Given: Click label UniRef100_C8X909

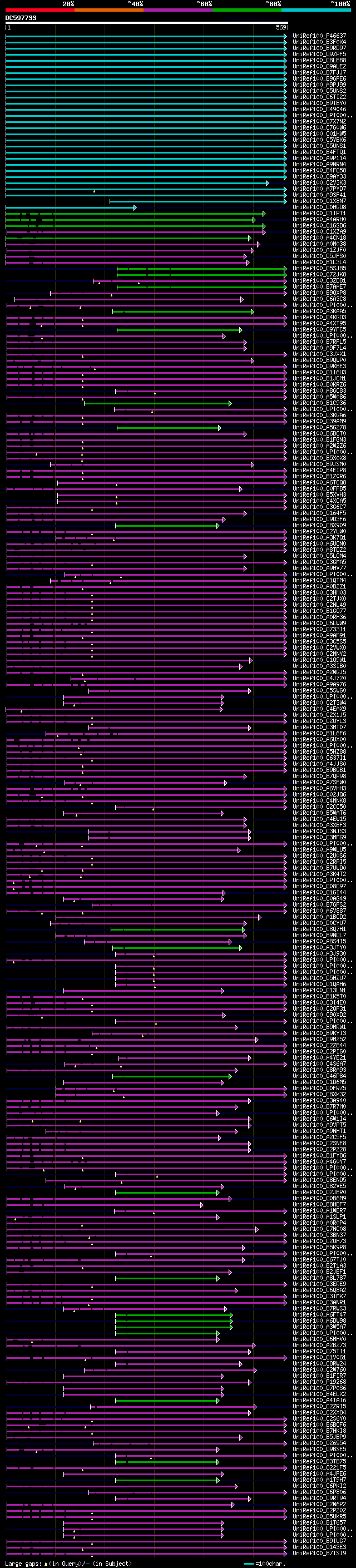Looking at the screenshot, I should [319, 525].
